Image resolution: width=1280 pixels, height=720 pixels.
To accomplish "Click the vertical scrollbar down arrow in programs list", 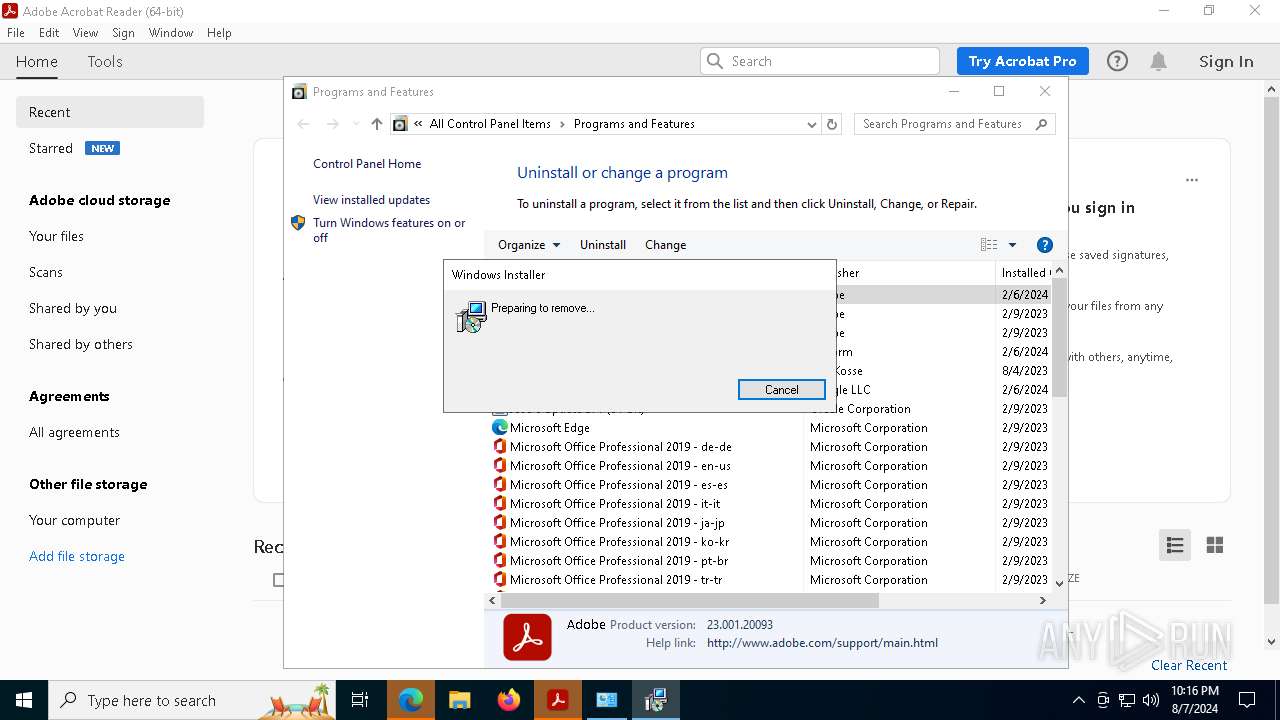I will click(1059, 582).
